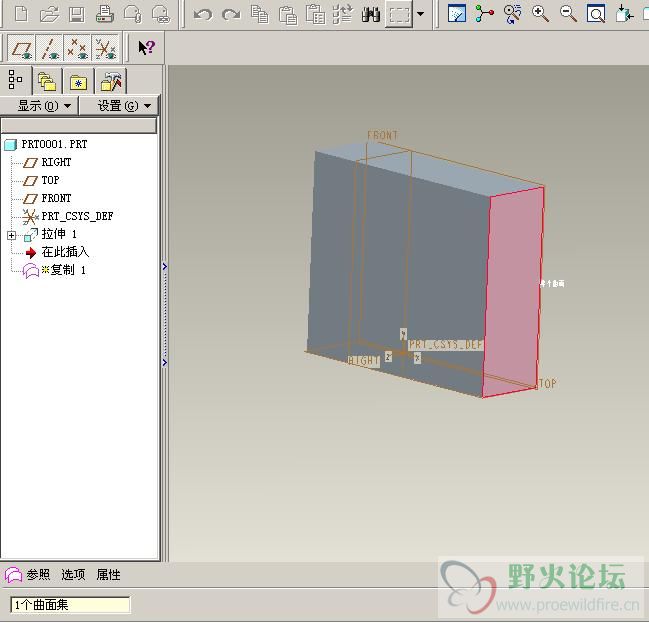
Task: Click the PRT_CSYS_DEF label in viewport
Action: (446, 345)
